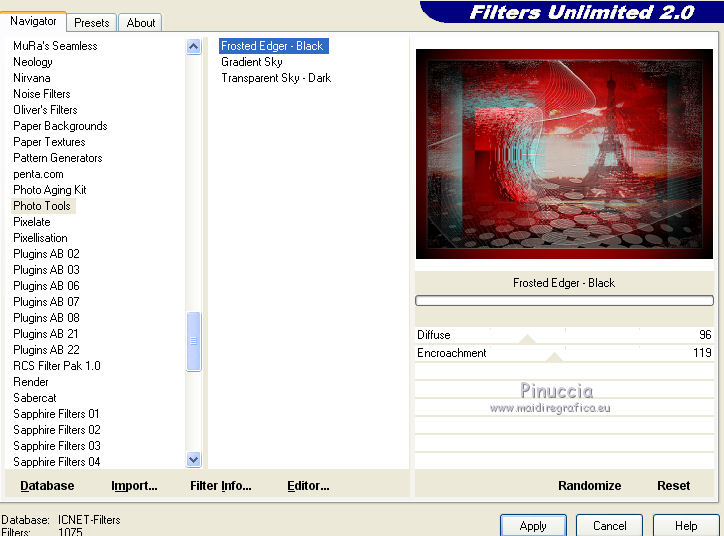Select MuRa's Seamless category

click(x=55, y=46)
